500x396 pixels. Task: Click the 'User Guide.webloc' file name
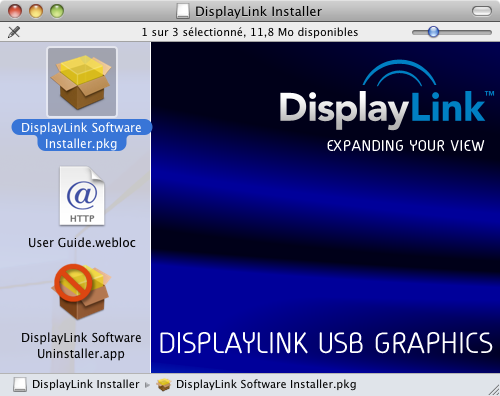82,243
